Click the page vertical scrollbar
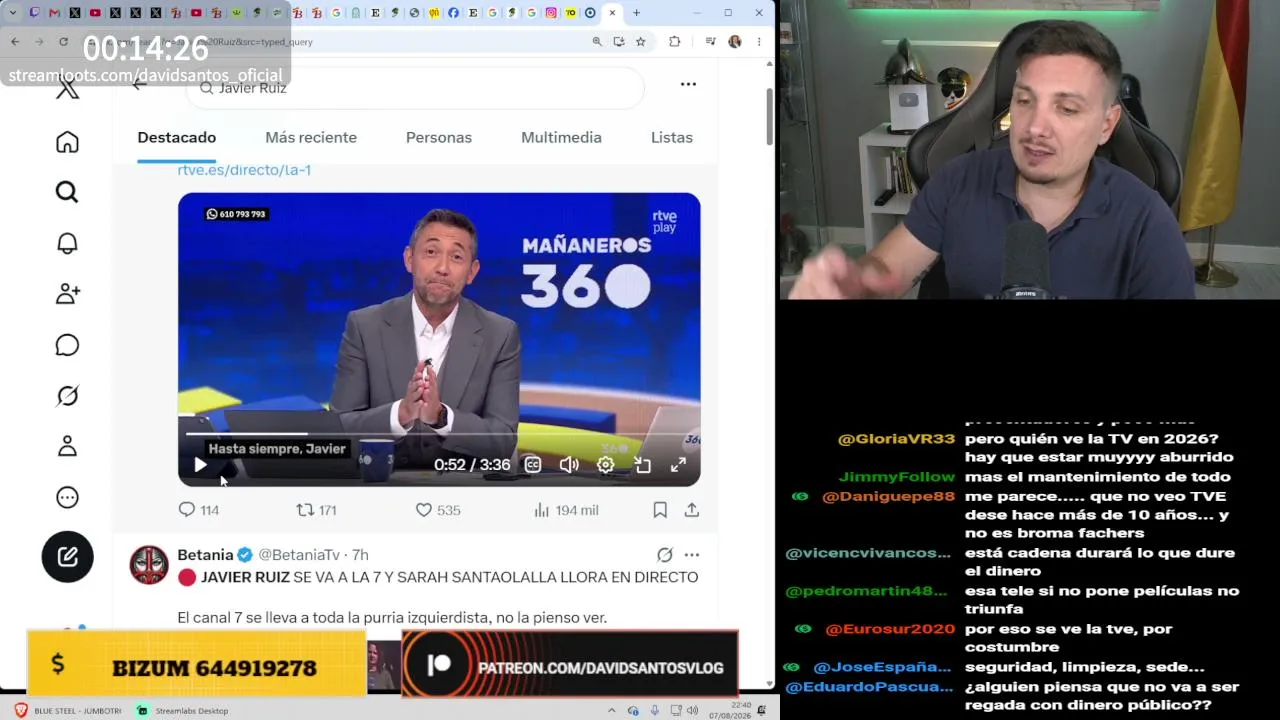 [770, 115]
